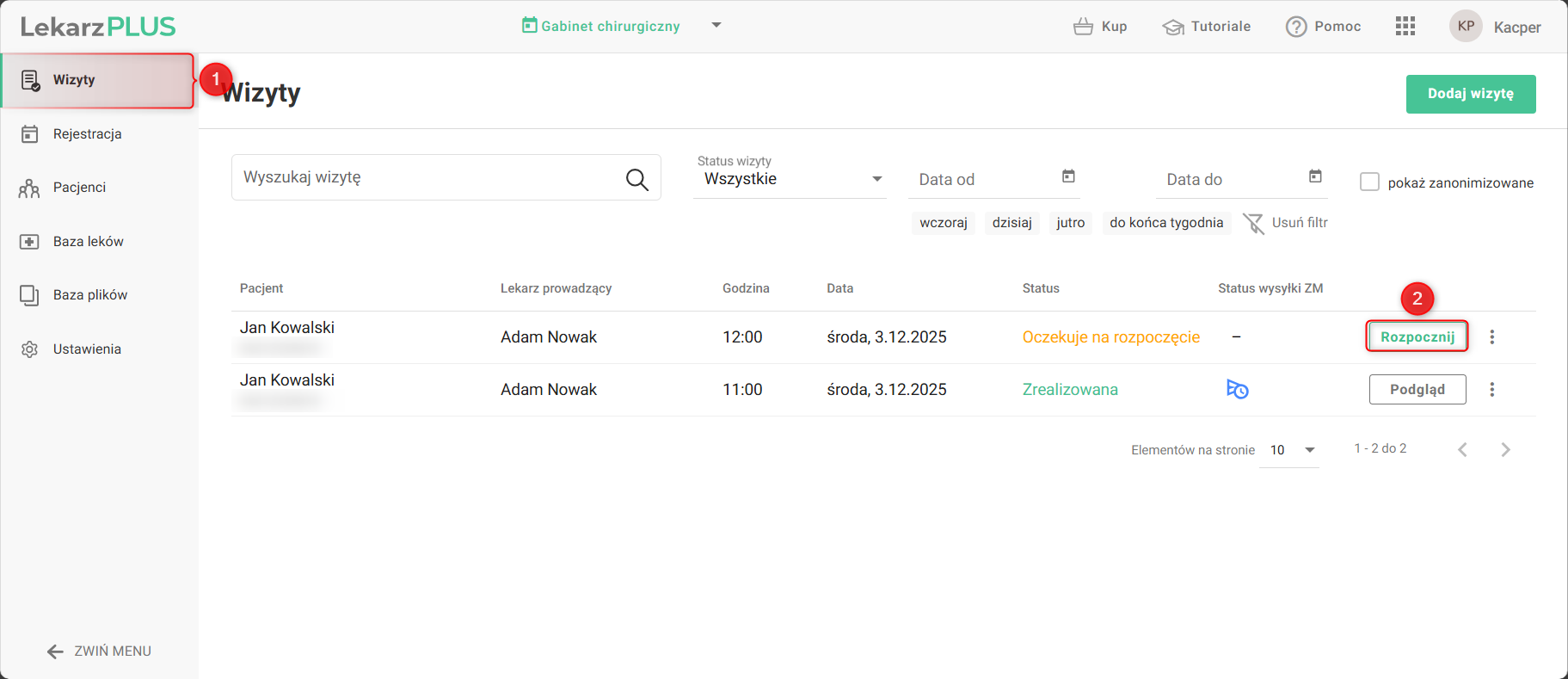This screenshot has height=679, width=1568.
Task: Expand the 'Gabinet chirurgiczny' clinic selector
Action: click(716, 26)
